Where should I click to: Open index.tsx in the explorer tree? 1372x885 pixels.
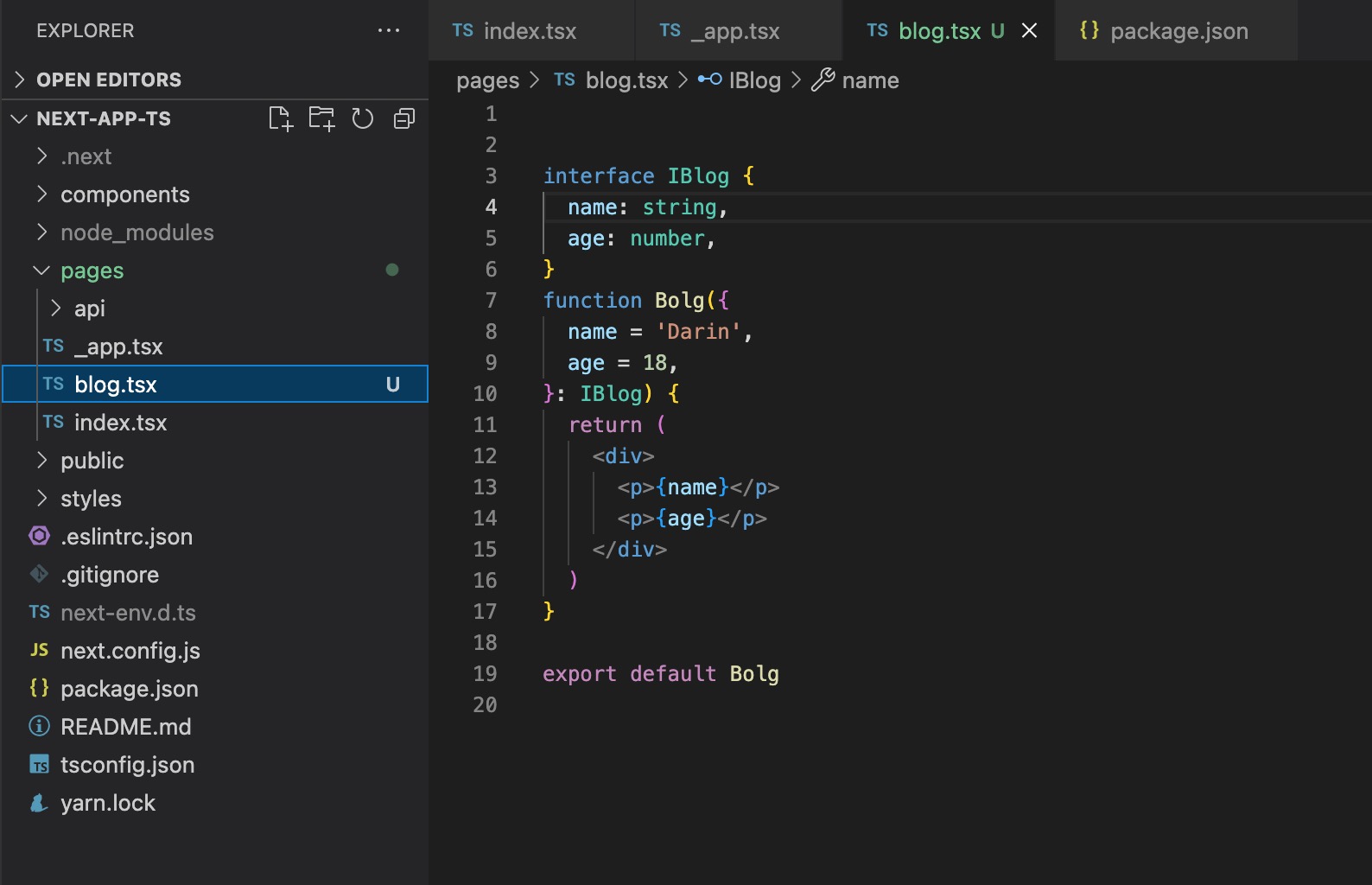click(x=215, y=423)
